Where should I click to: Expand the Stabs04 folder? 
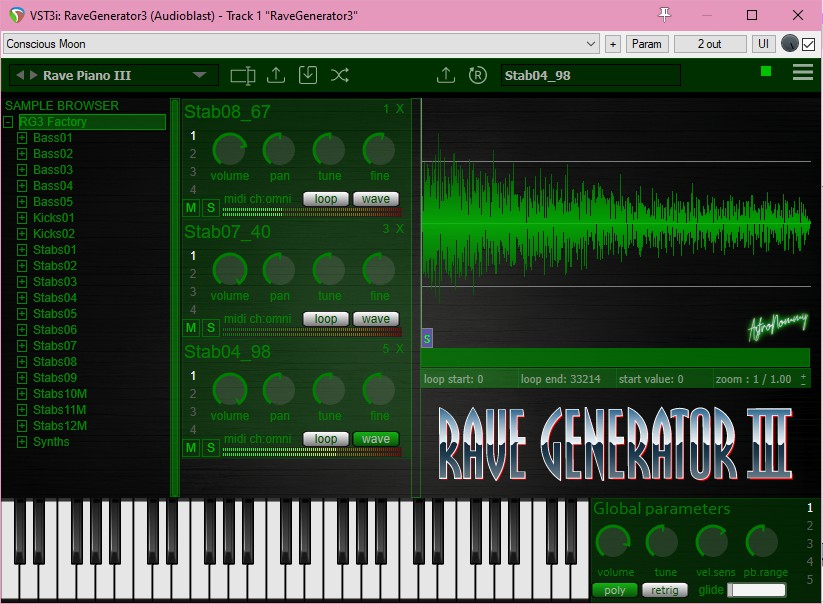(x=22, y=298)
